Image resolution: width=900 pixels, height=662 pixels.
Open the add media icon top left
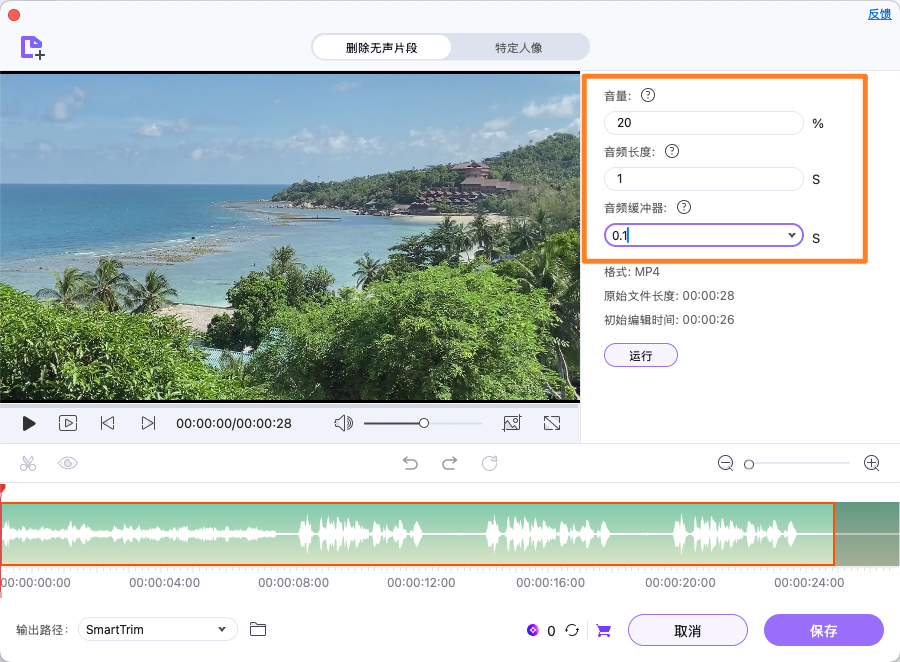click(x=30, y=47)
